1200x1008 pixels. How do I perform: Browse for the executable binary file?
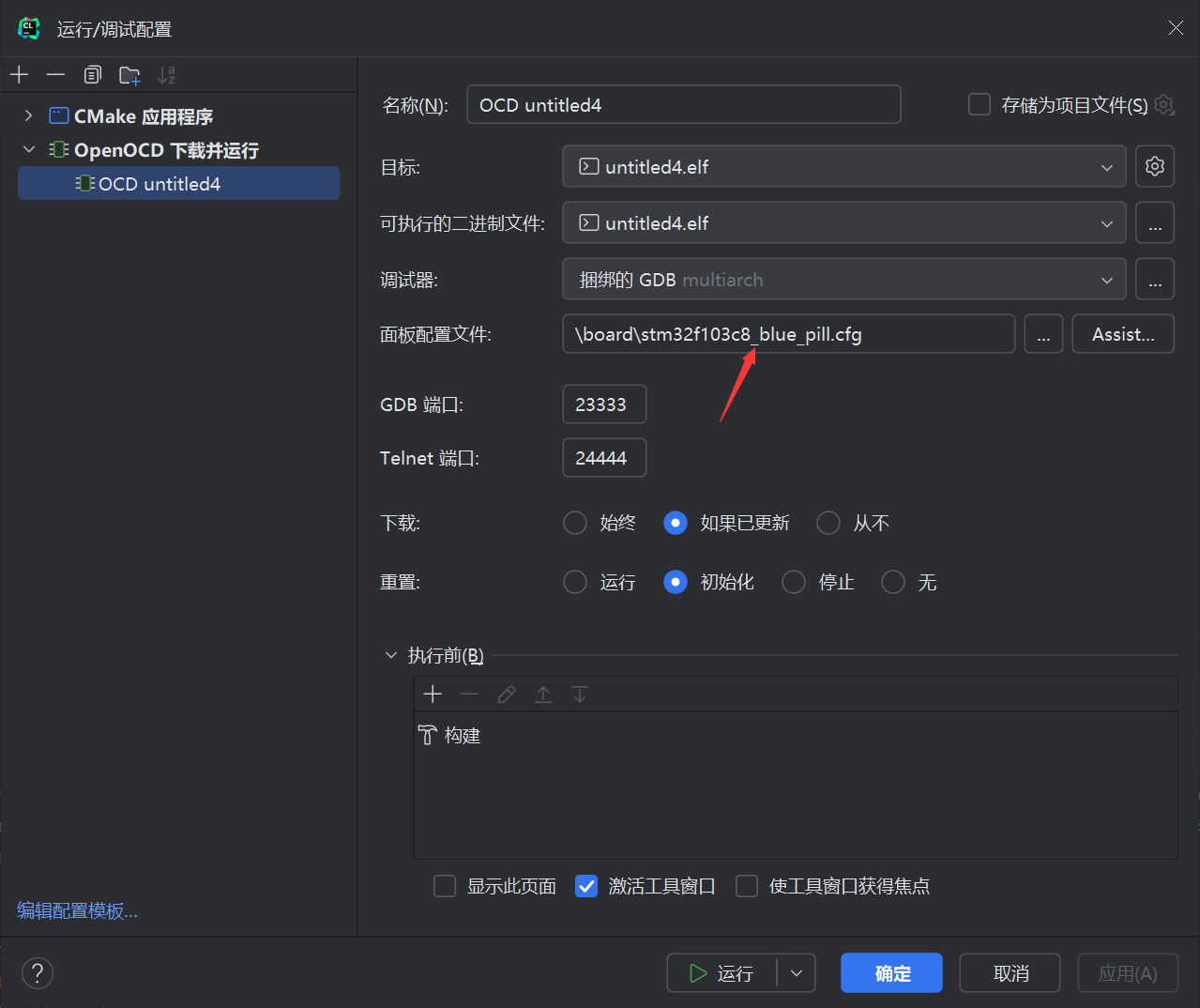click(x=1155, y=223)
